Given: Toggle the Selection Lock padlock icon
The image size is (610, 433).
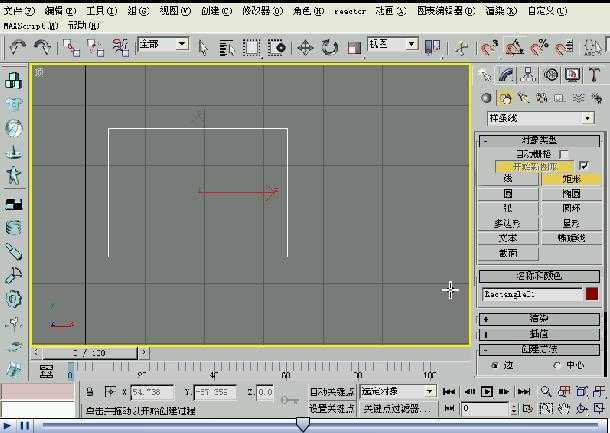Looking at the screenshot, I should tap(90, 392).
